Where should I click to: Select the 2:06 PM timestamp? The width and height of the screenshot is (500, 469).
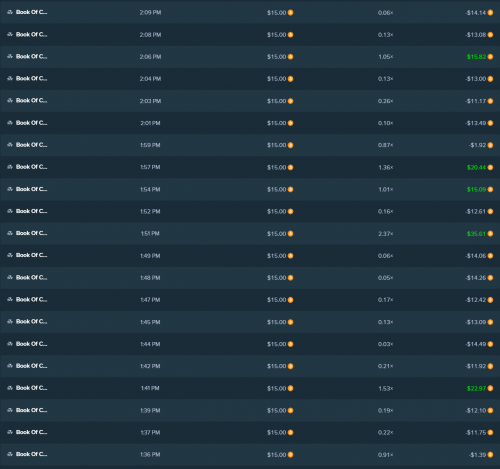click(x=150, y=57)
